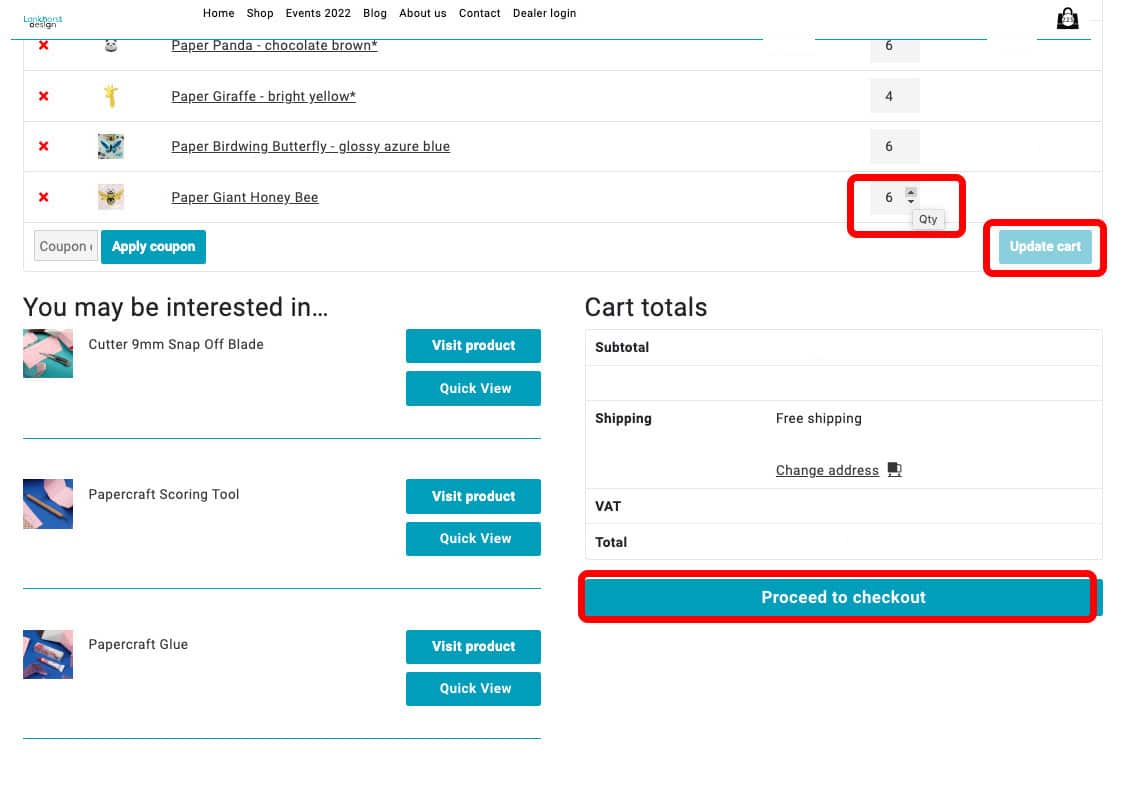The height and width of the screenshot is (787, 1128).
Task: Remove Paper Panda from cart
Action: coord(43,46)
